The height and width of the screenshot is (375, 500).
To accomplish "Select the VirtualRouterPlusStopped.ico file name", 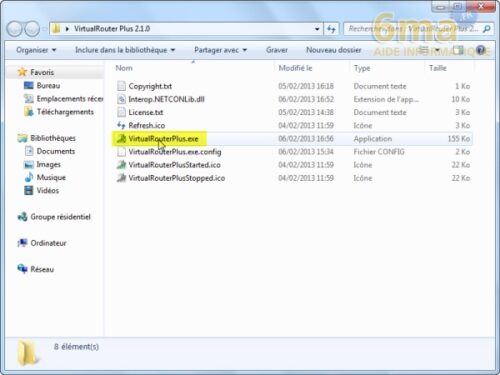I will tap(177, 178).
